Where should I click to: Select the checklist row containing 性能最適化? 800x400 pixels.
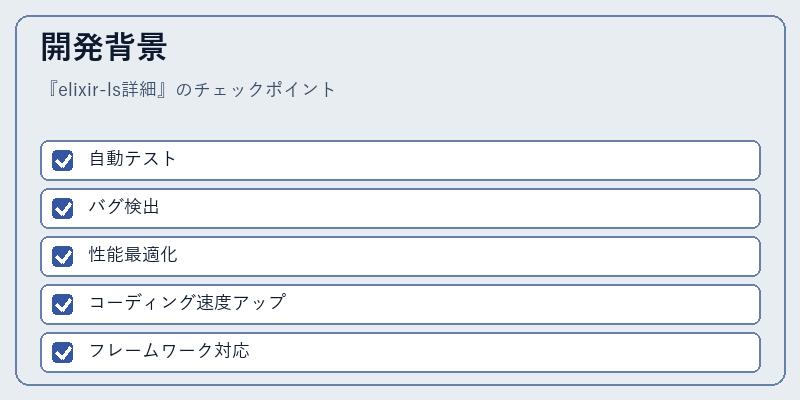pos(401,256)
